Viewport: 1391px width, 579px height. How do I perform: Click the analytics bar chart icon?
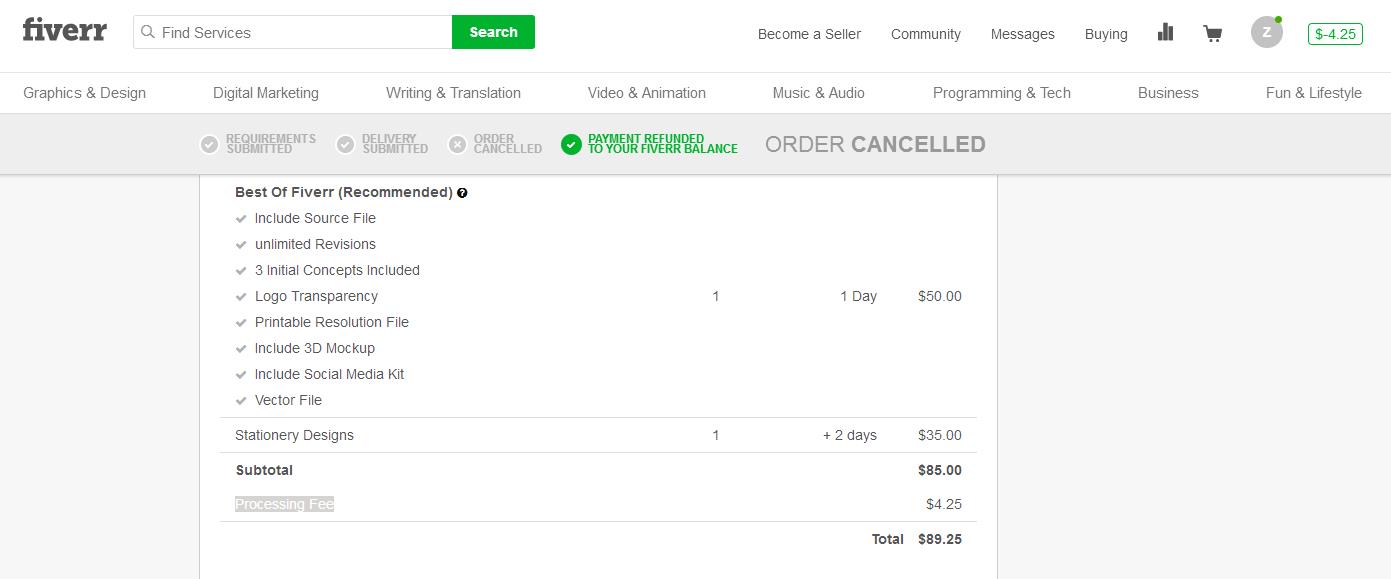(x=1165, y=32)
